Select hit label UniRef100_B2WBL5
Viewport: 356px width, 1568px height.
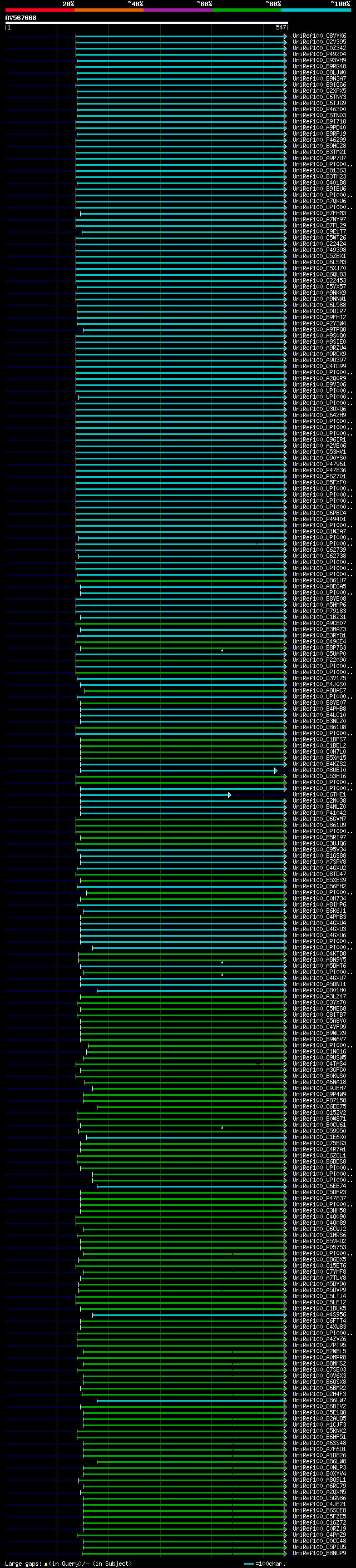coord(319,1351)
